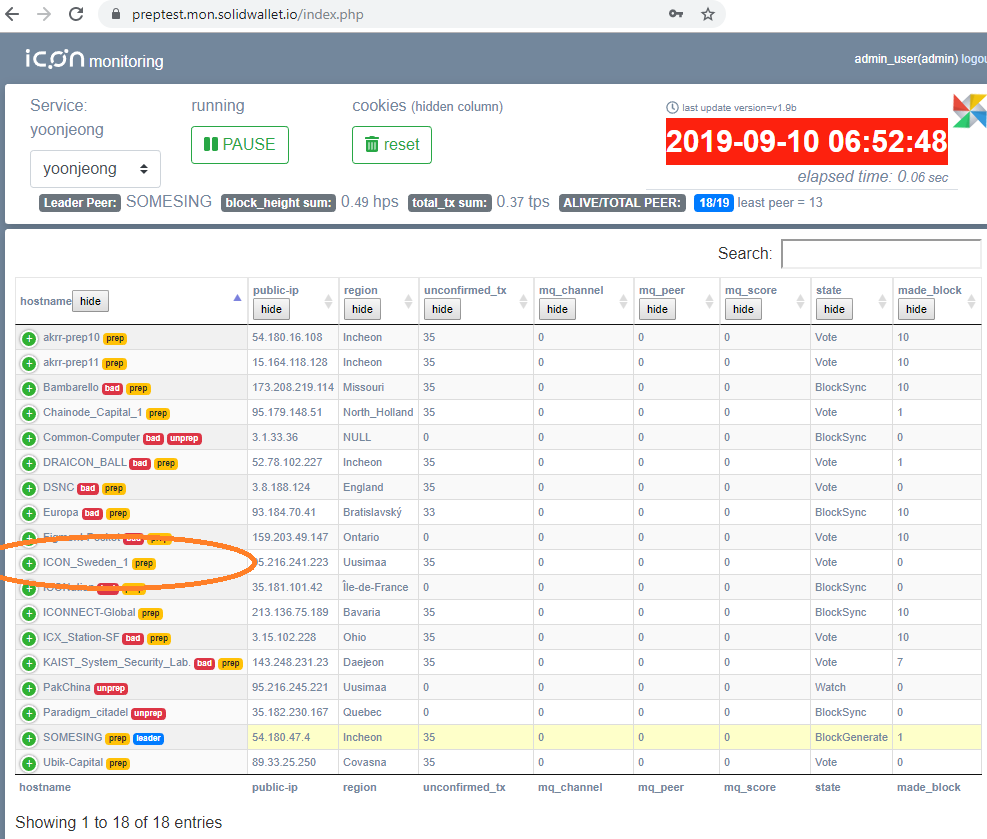Sort by hostname using blue arrow
This screenshot has width=987, height=839.
click(237, 298)
